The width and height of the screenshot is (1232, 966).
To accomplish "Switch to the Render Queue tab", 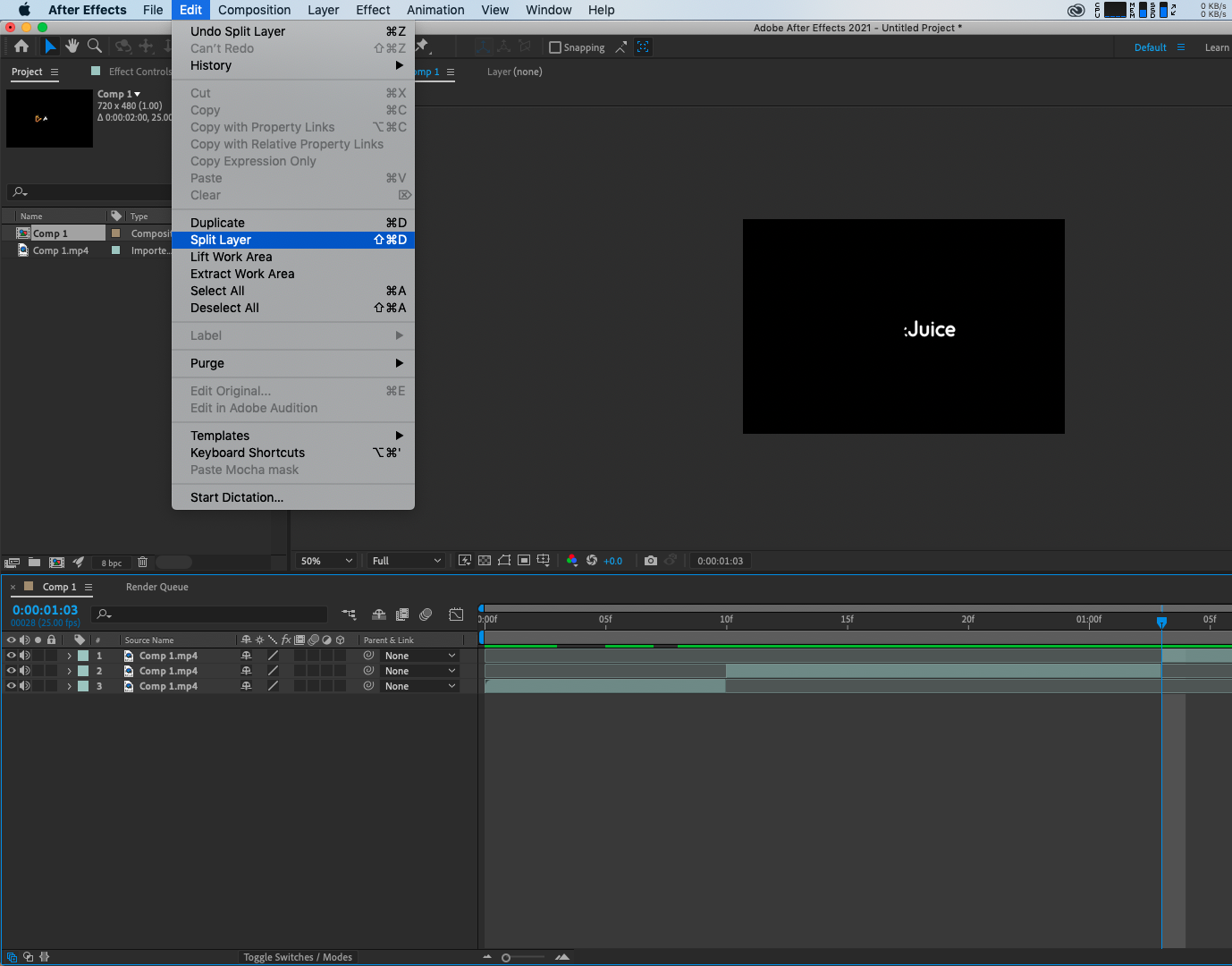I will tap(157, 587).
